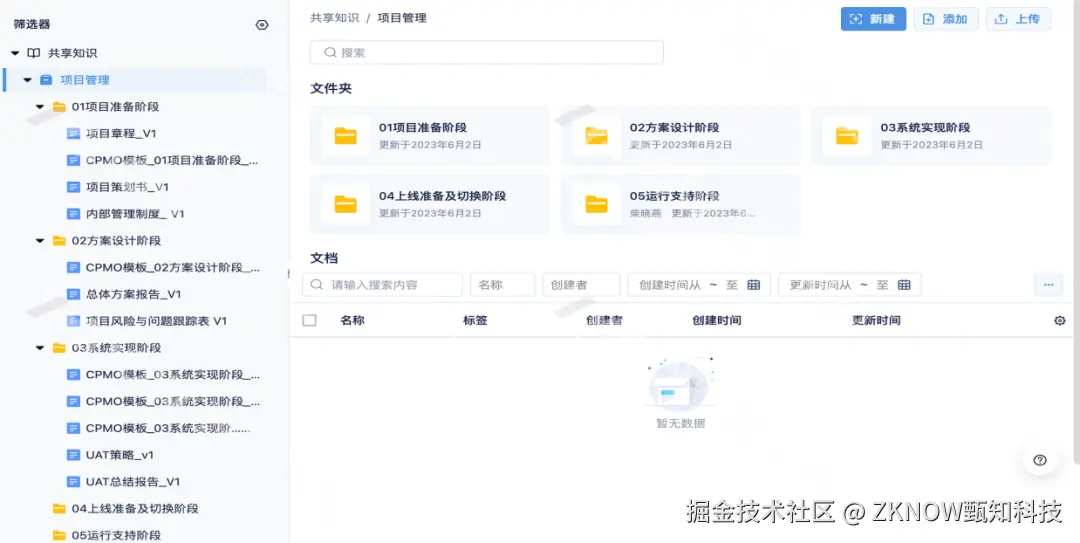Image resolution: width=1080 pixels, height=543 pixels.
Task: Click the 添加 button
Action: (946, 19)
